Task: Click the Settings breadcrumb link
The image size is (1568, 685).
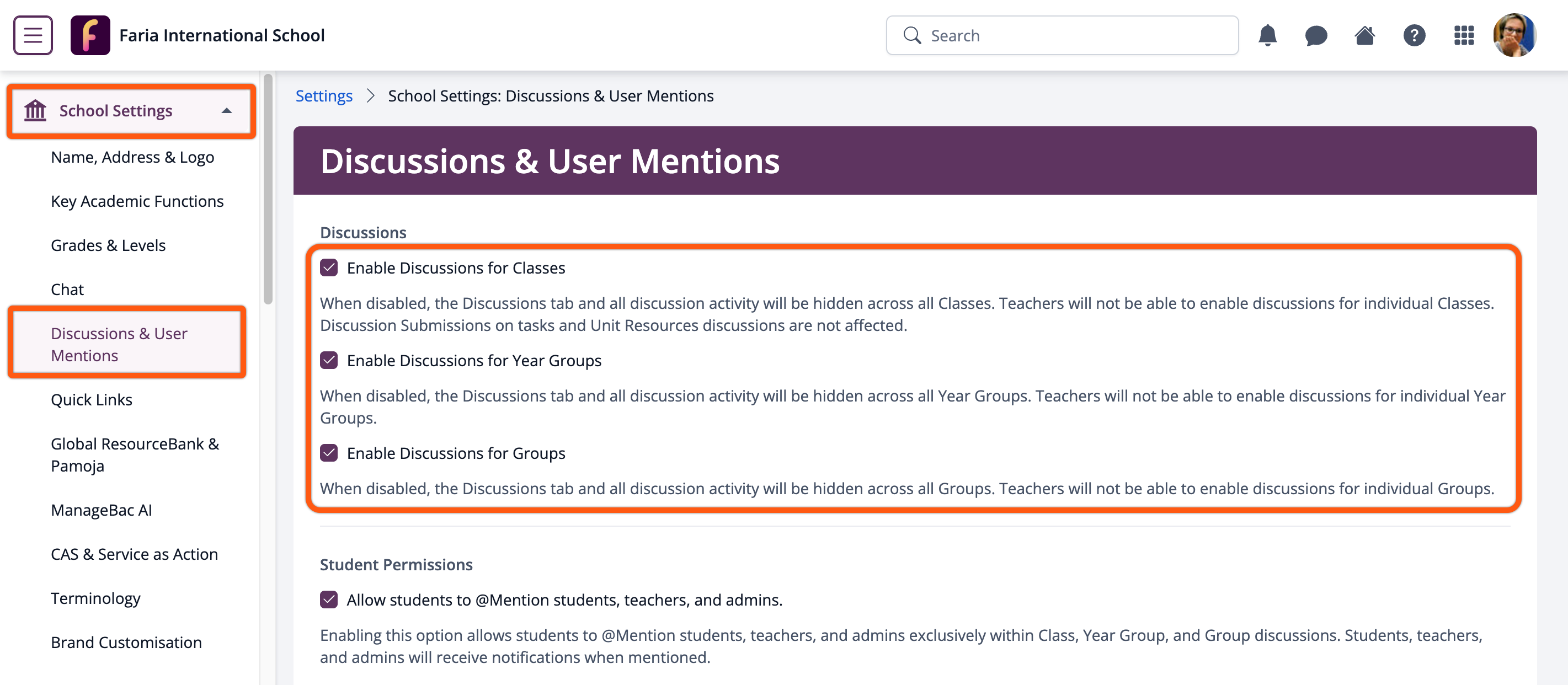Action: 324,96
